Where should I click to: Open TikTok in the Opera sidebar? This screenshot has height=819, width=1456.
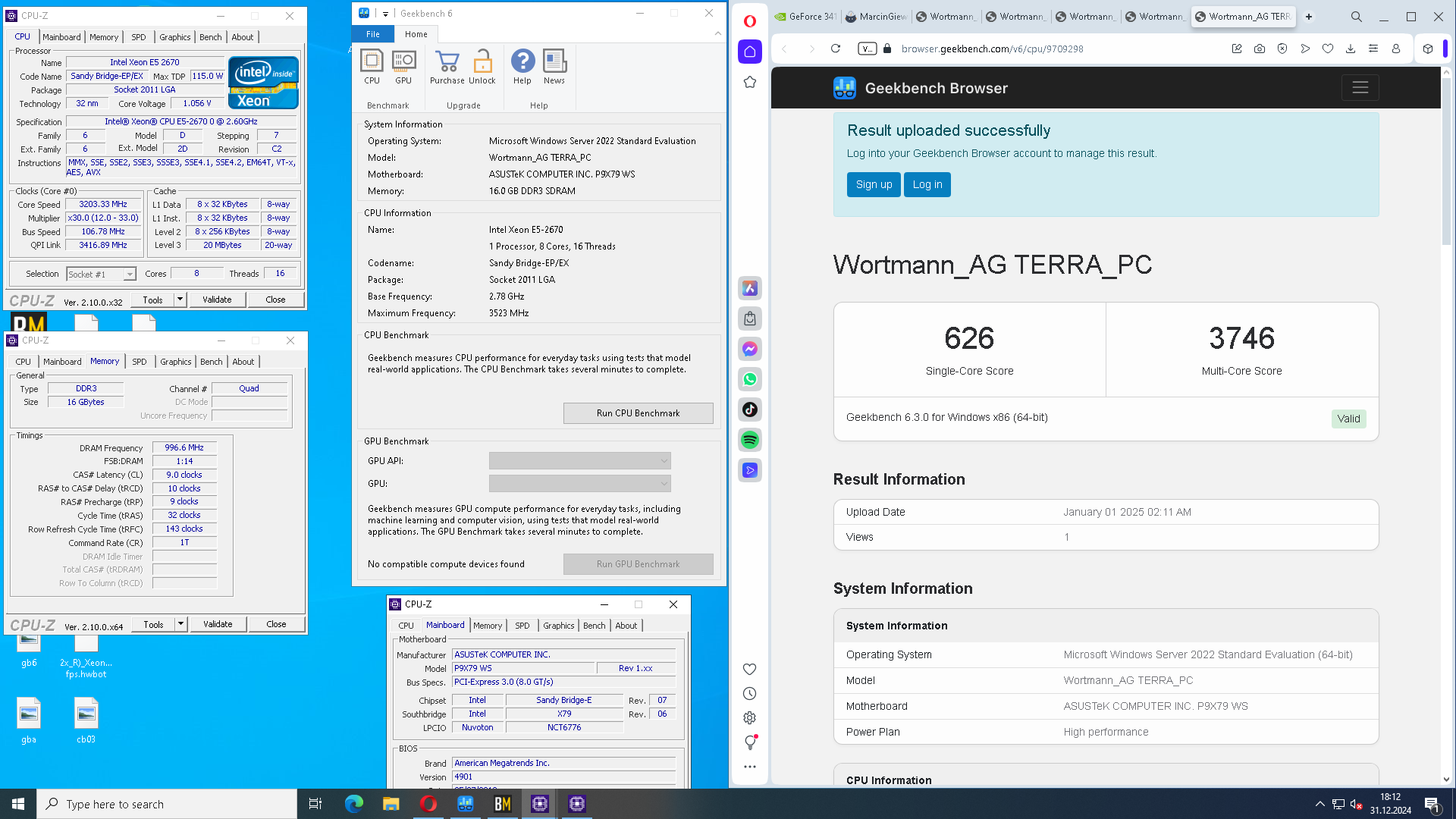pyautogui.click(x=750, y=409)
